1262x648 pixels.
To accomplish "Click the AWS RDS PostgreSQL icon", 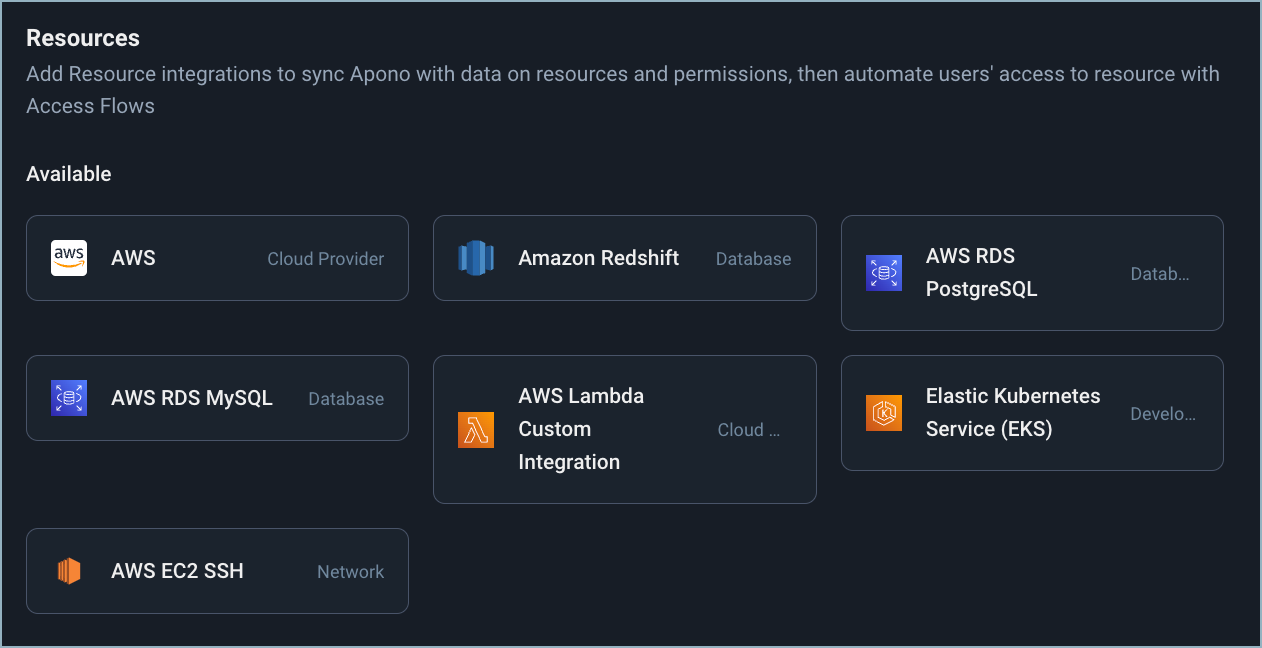I will [x=883, y=273].
